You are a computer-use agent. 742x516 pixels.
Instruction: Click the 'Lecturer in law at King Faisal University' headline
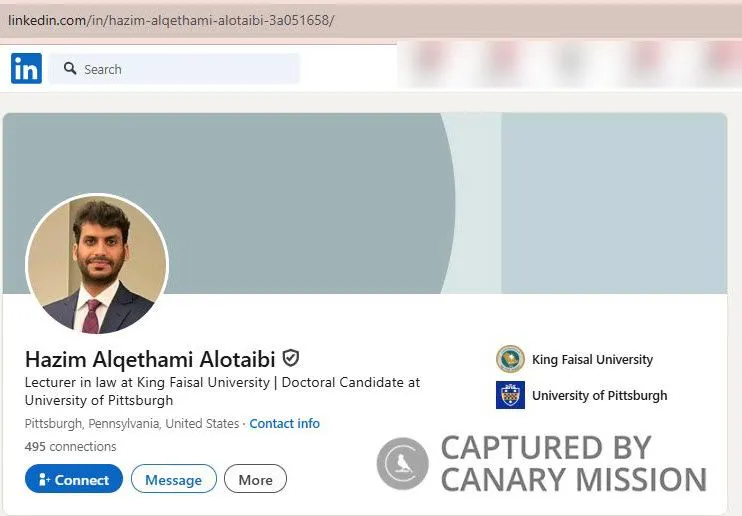tap(222, 391)
